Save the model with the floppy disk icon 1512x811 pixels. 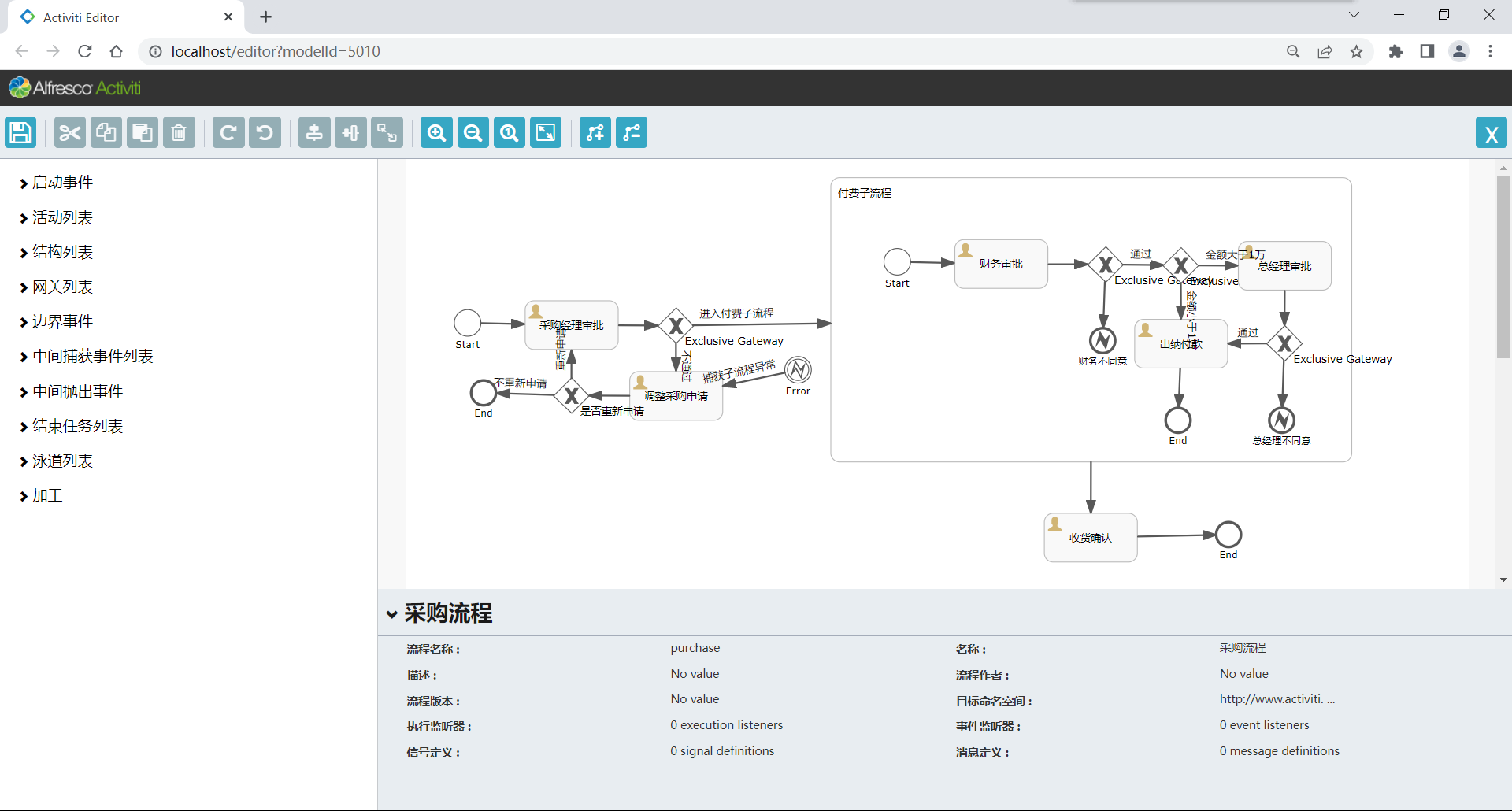[x=20, y=132]
